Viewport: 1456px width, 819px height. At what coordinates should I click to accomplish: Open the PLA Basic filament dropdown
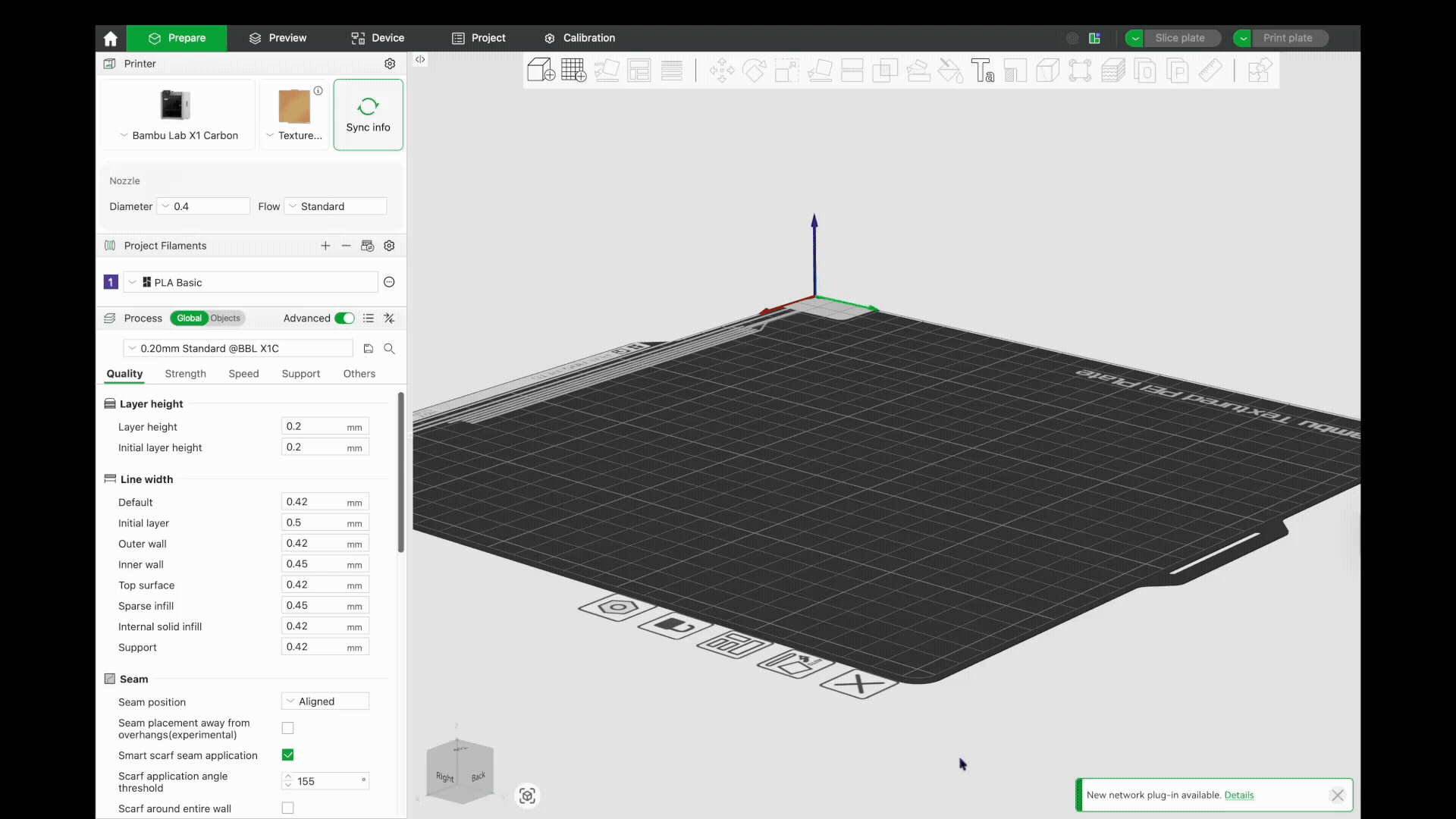click(250, 282)
